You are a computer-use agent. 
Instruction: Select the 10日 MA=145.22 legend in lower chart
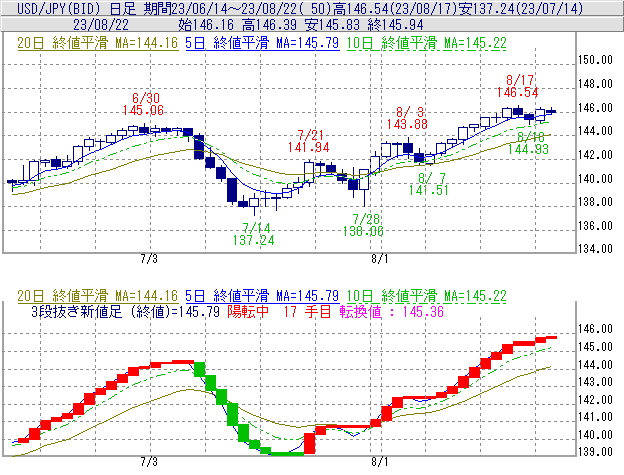tap(427, 296)
